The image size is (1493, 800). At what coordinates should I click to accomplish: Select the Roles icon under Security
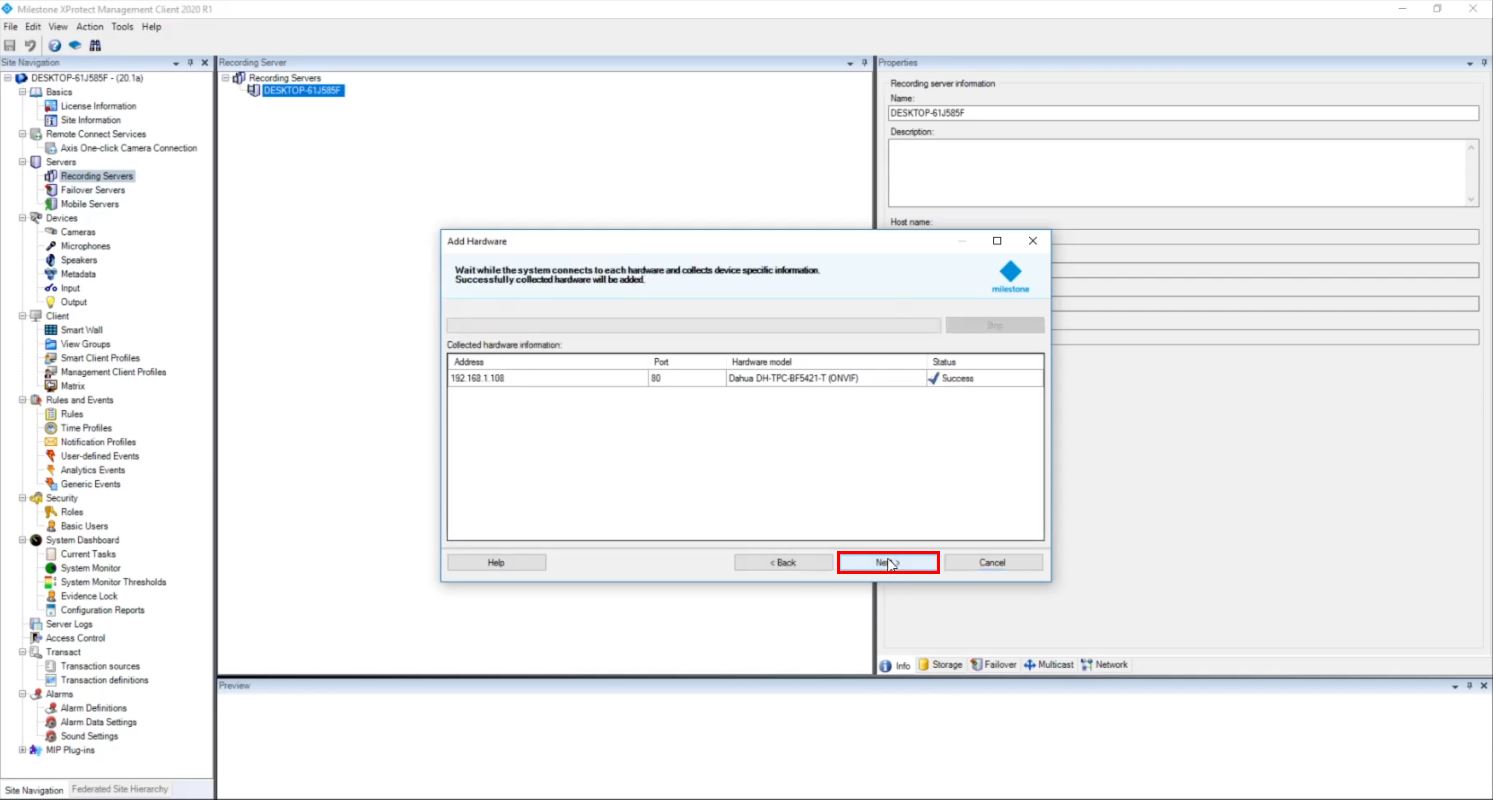click(51, 512)
